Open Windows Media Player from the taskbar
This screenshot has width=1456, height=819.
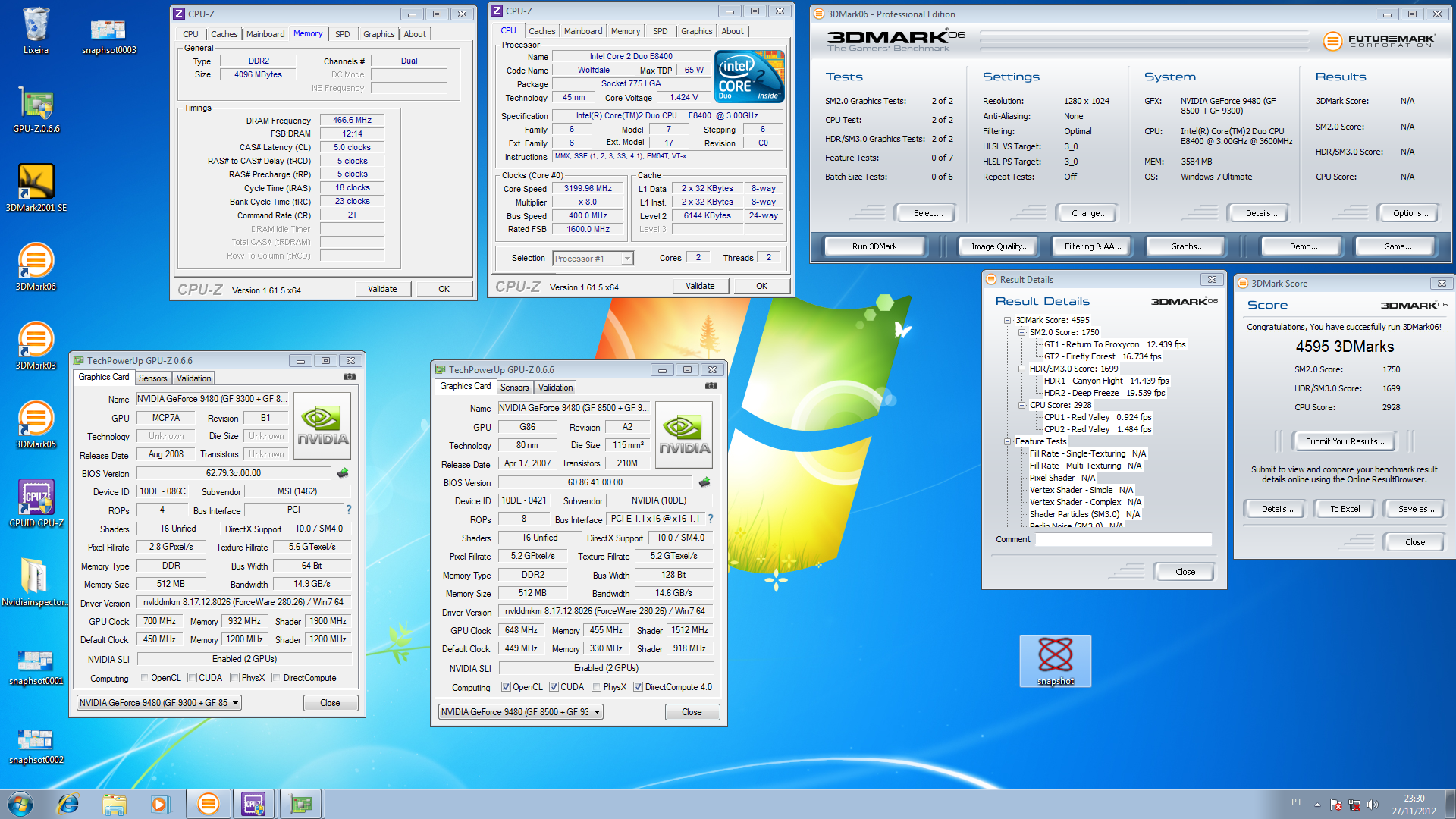point(159,804)
